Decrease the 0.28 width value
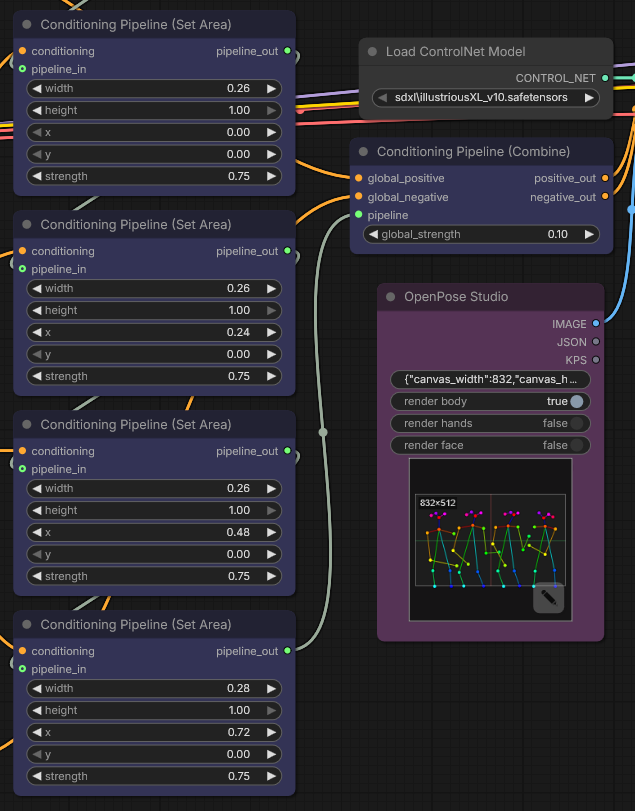The height and width of the screenshot is (811, 635). [x=37, y=688]
